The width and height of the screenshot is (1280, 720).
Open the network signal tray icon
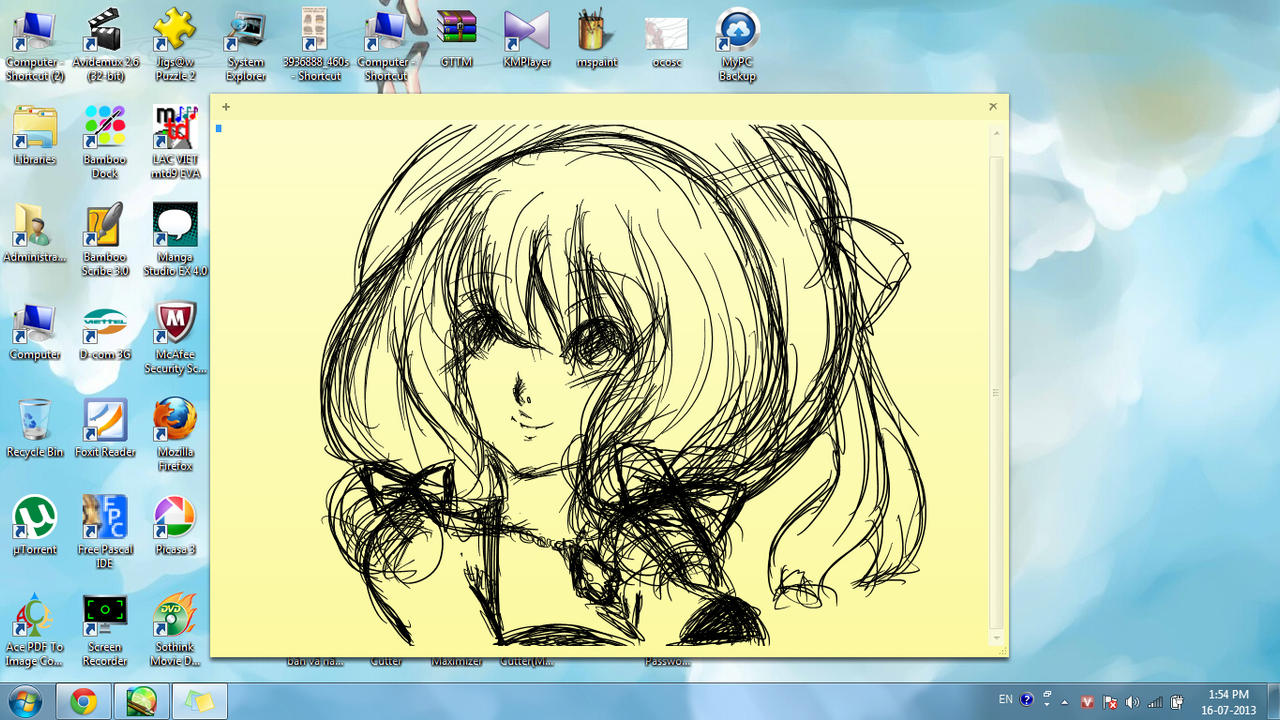[1156, 702]
